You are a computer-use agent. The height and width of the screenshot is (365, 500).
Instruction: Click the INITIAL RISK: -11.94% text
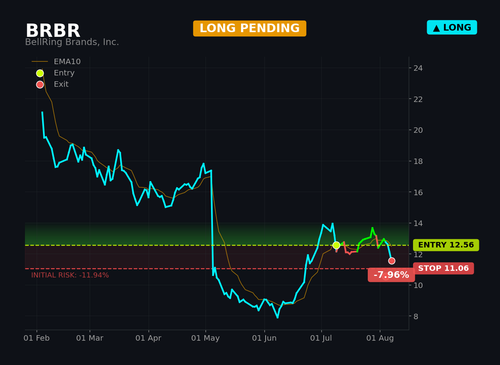tap(70, 275)
